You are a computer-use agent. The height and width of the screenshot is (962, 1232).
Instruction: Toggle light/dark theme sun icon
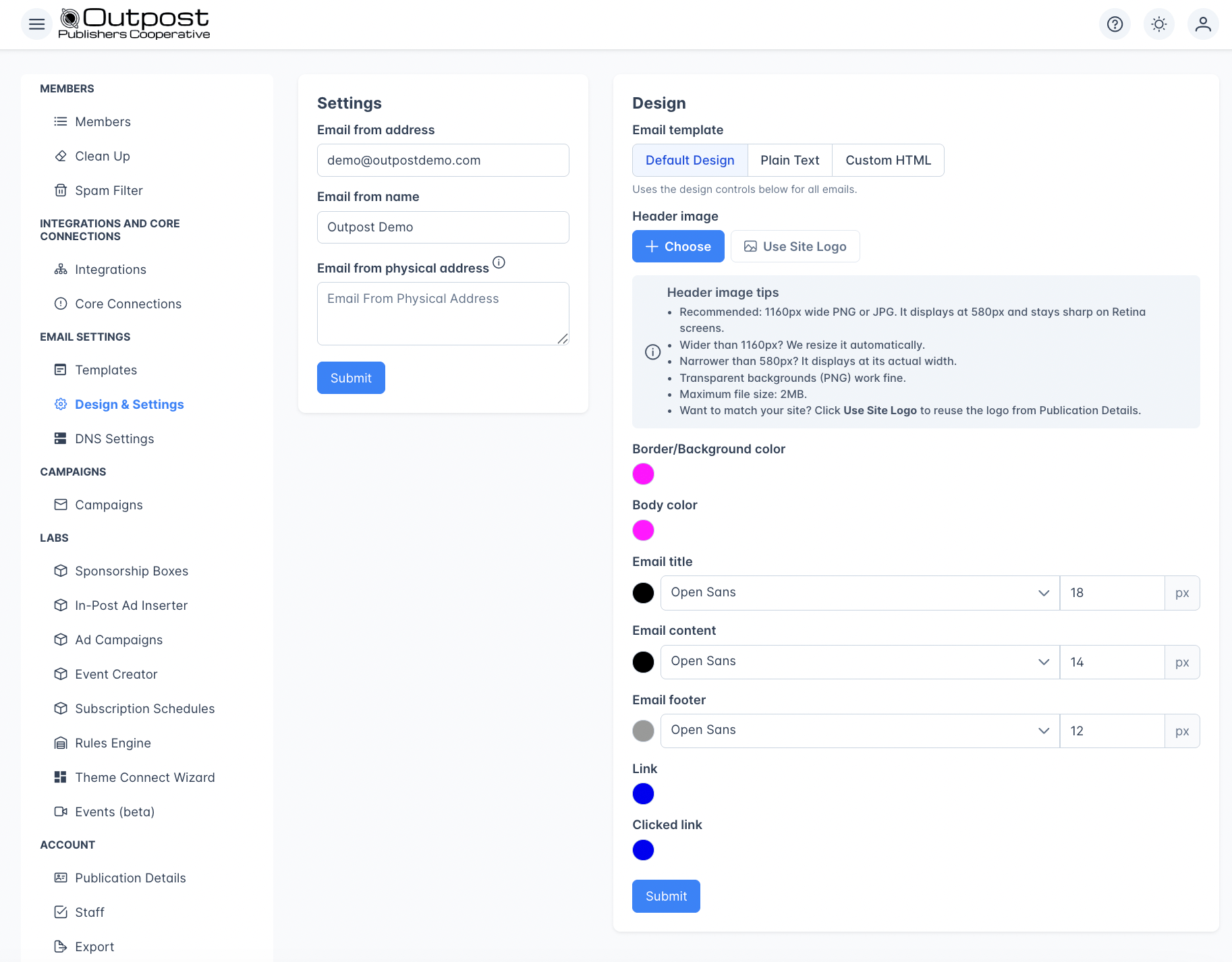(1158, 24)
